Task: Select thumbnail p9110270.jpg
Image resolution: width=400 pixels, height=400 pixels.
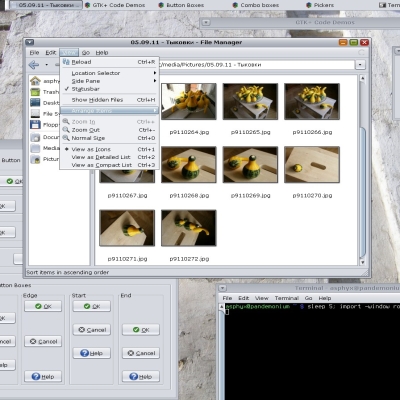Action: pos(312,165)
